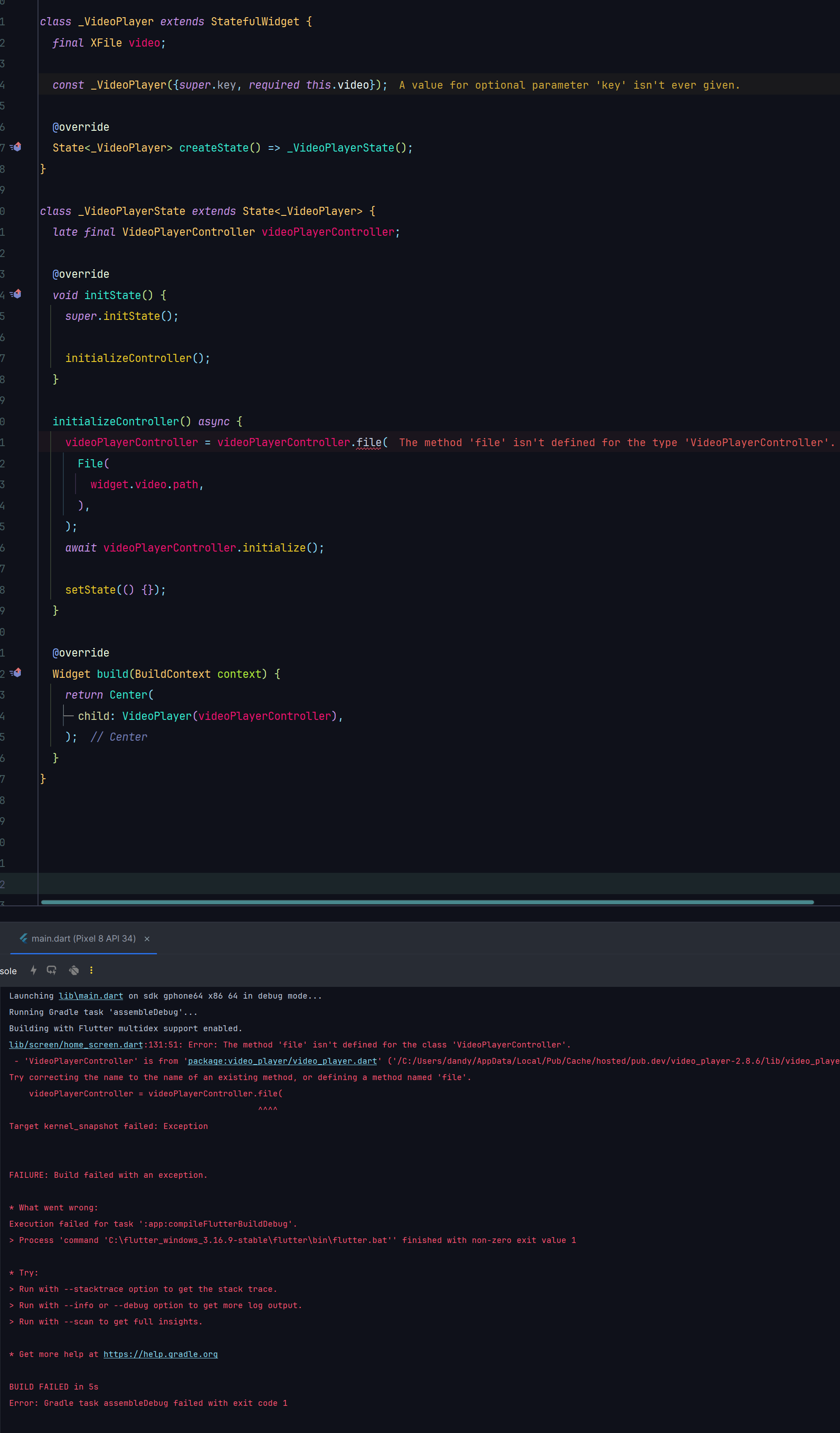The width and height of the screenshot is (840, 1433).
Task: Click the 'class _VideoPlayer extends StatefulWidget' line
Action: [176, 22]
